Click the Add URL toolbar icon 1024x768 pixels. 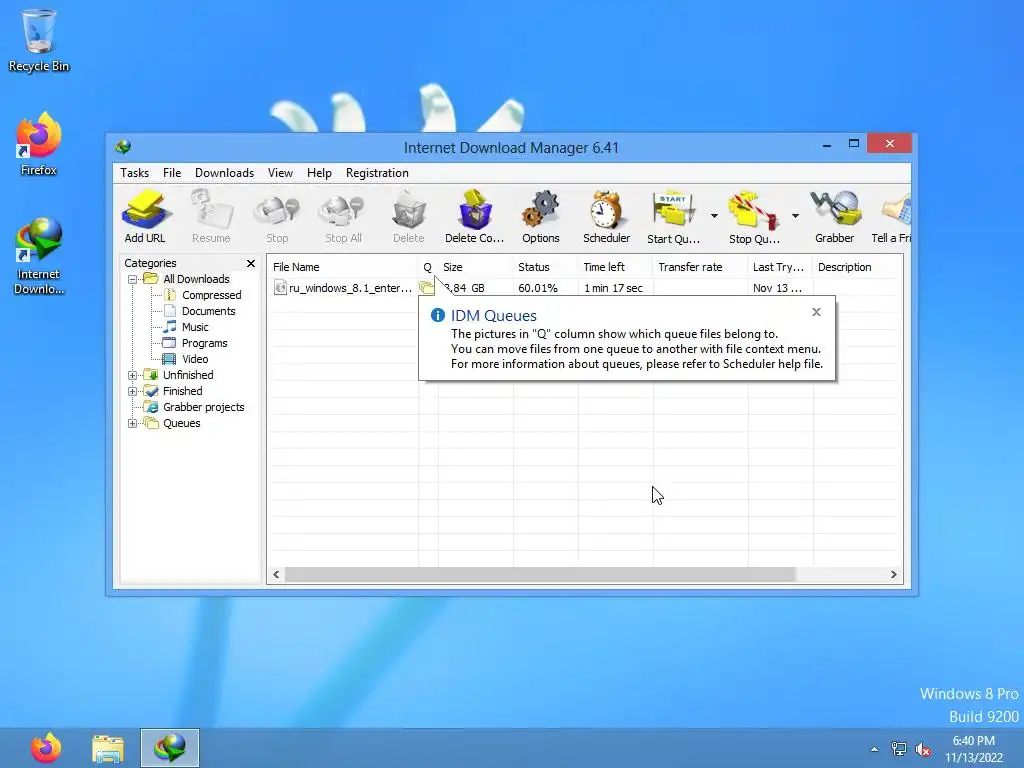tap(145, 217)
